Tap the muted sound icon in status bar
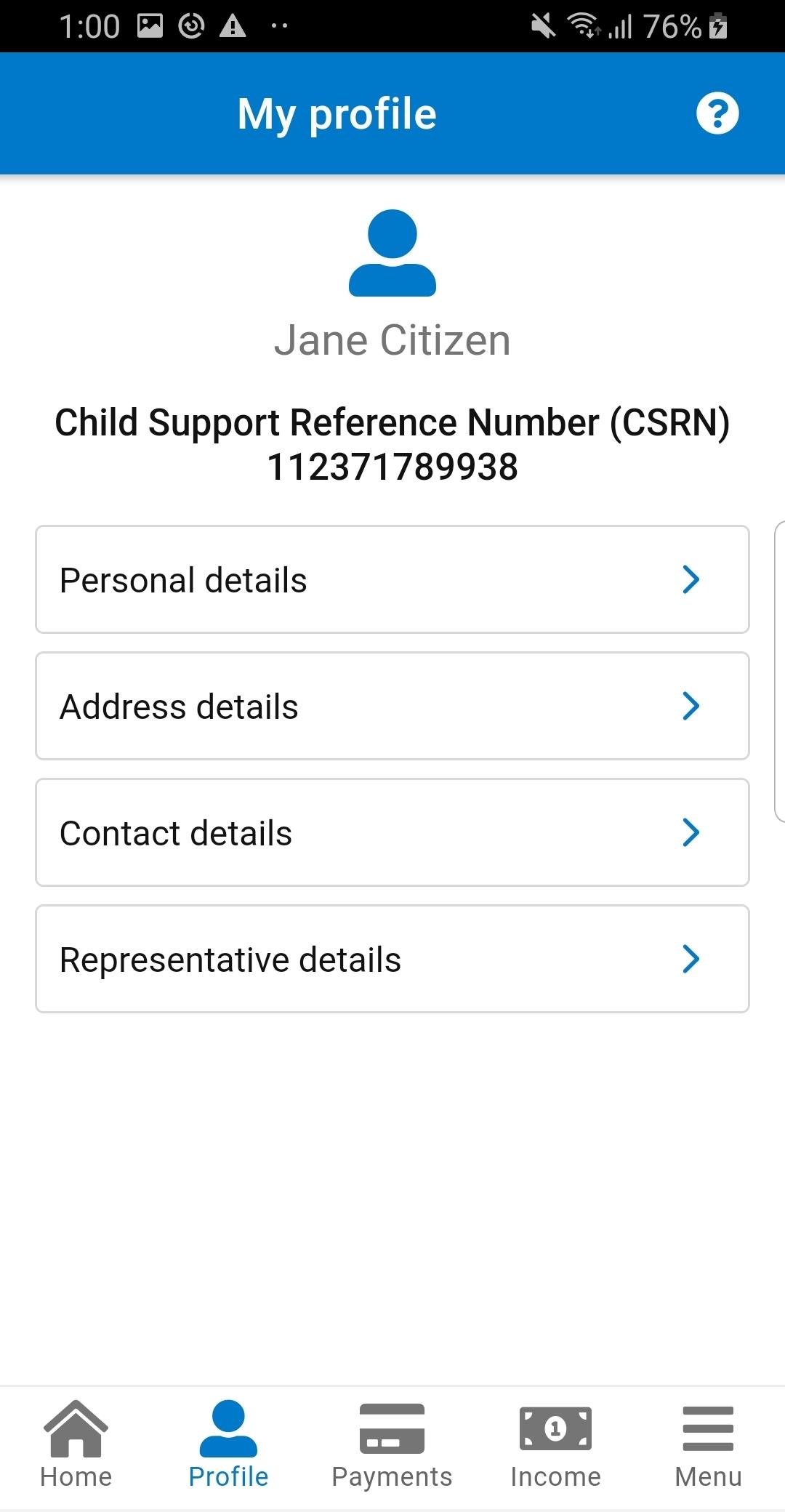This screenshot has width=785, height=1512. tap(543, 27)
